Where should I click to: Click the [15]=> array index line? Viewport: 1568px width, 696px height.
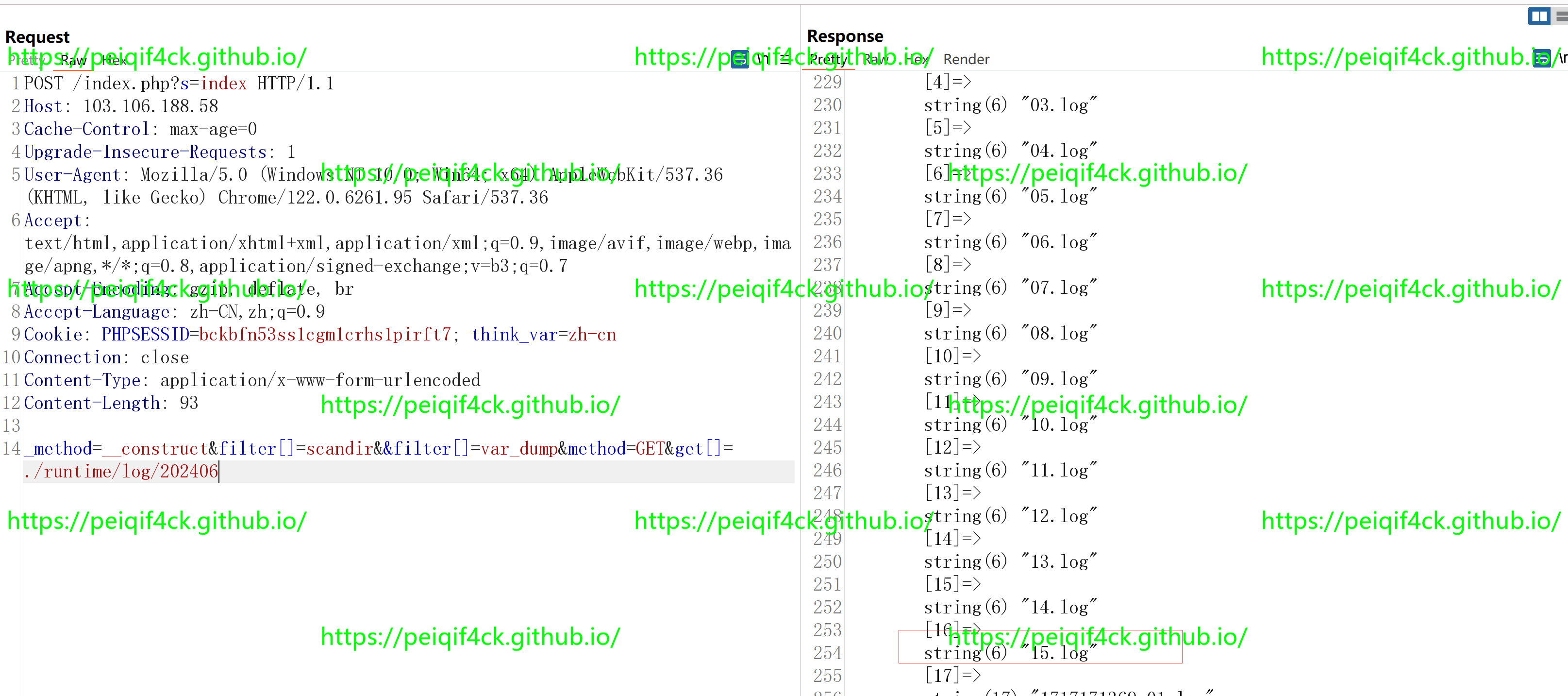[952, 584]
